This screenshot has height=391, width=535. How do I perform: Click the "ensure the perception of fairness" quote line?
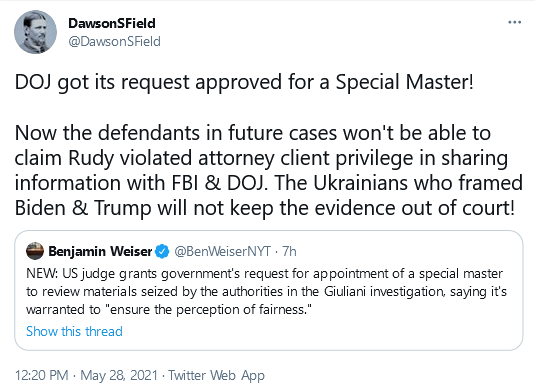coord(169,309)
